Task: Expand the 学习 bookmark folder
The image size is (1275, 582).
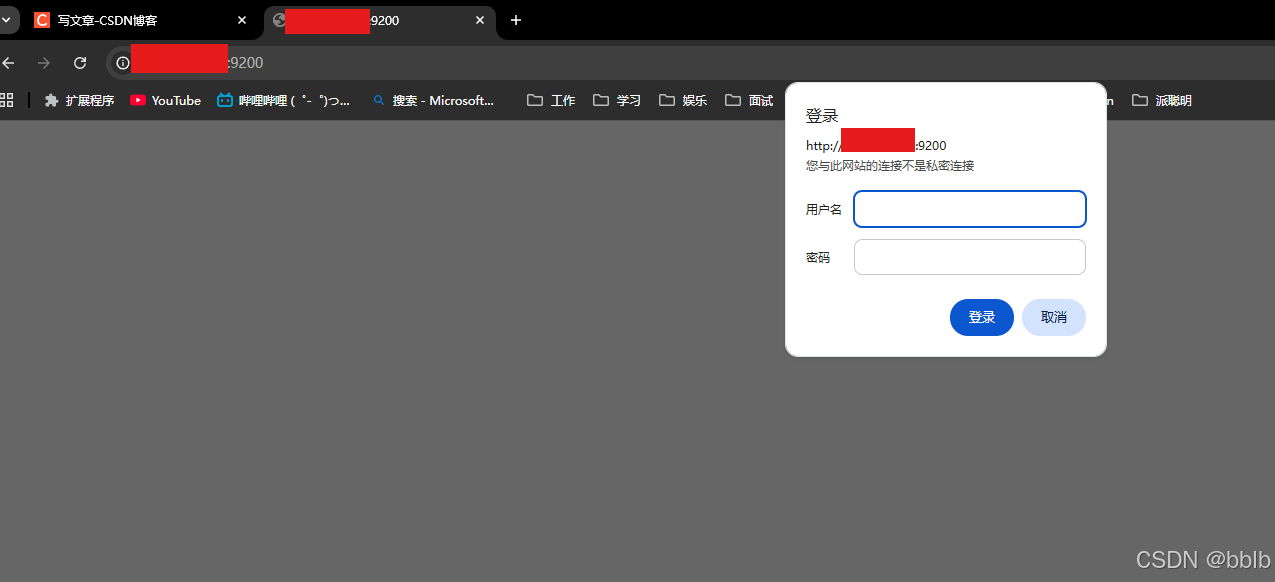Action: 617,100
